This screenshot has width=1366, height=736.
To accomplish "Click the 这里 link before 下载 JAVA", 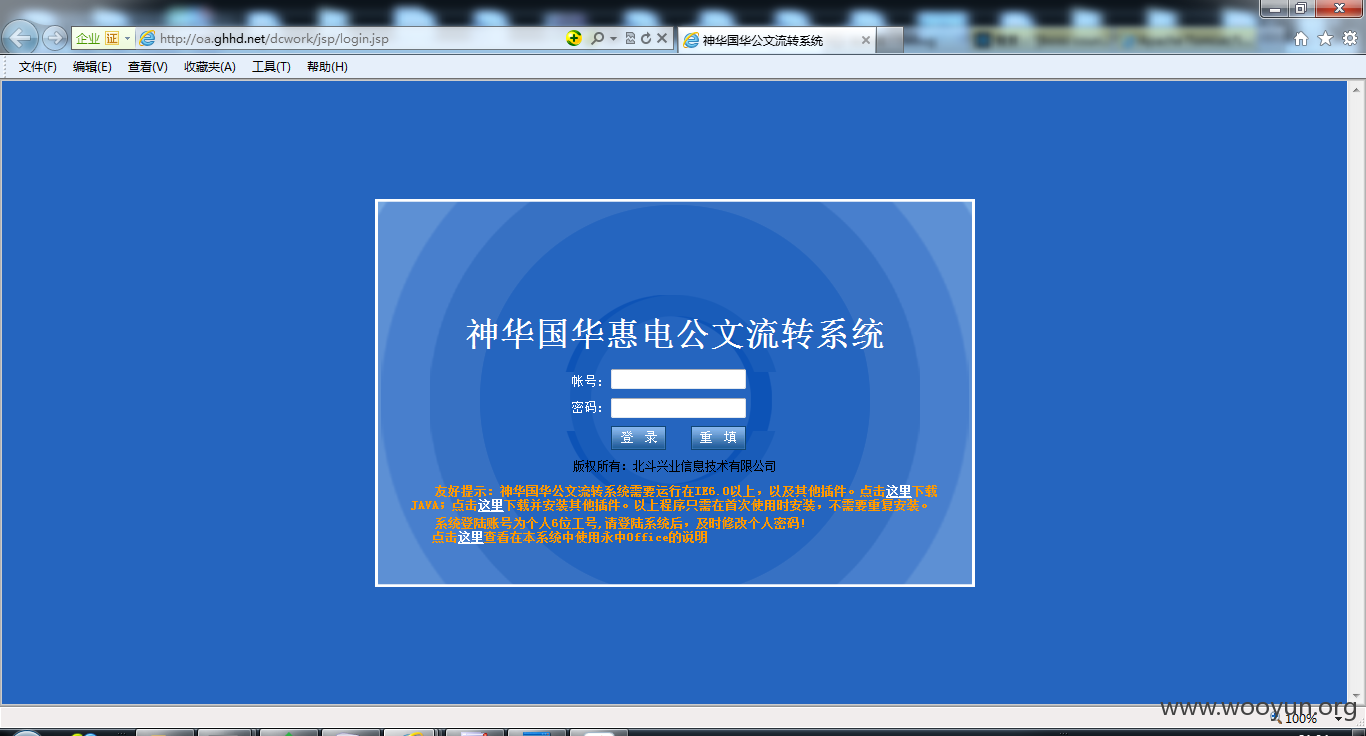I will pyautogui.click(x=898, y=491).
